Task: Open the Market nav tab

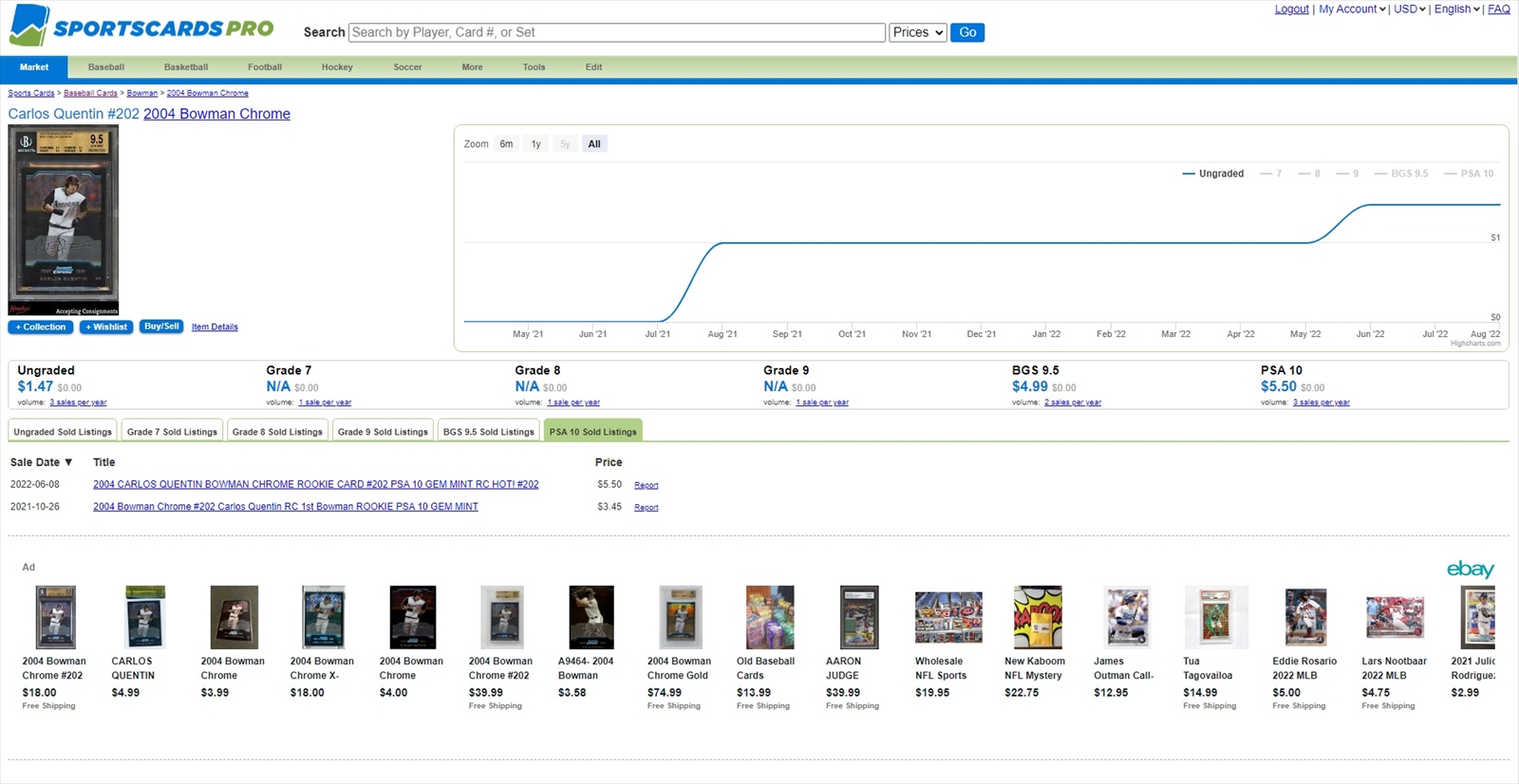Action: click(34, 67)
